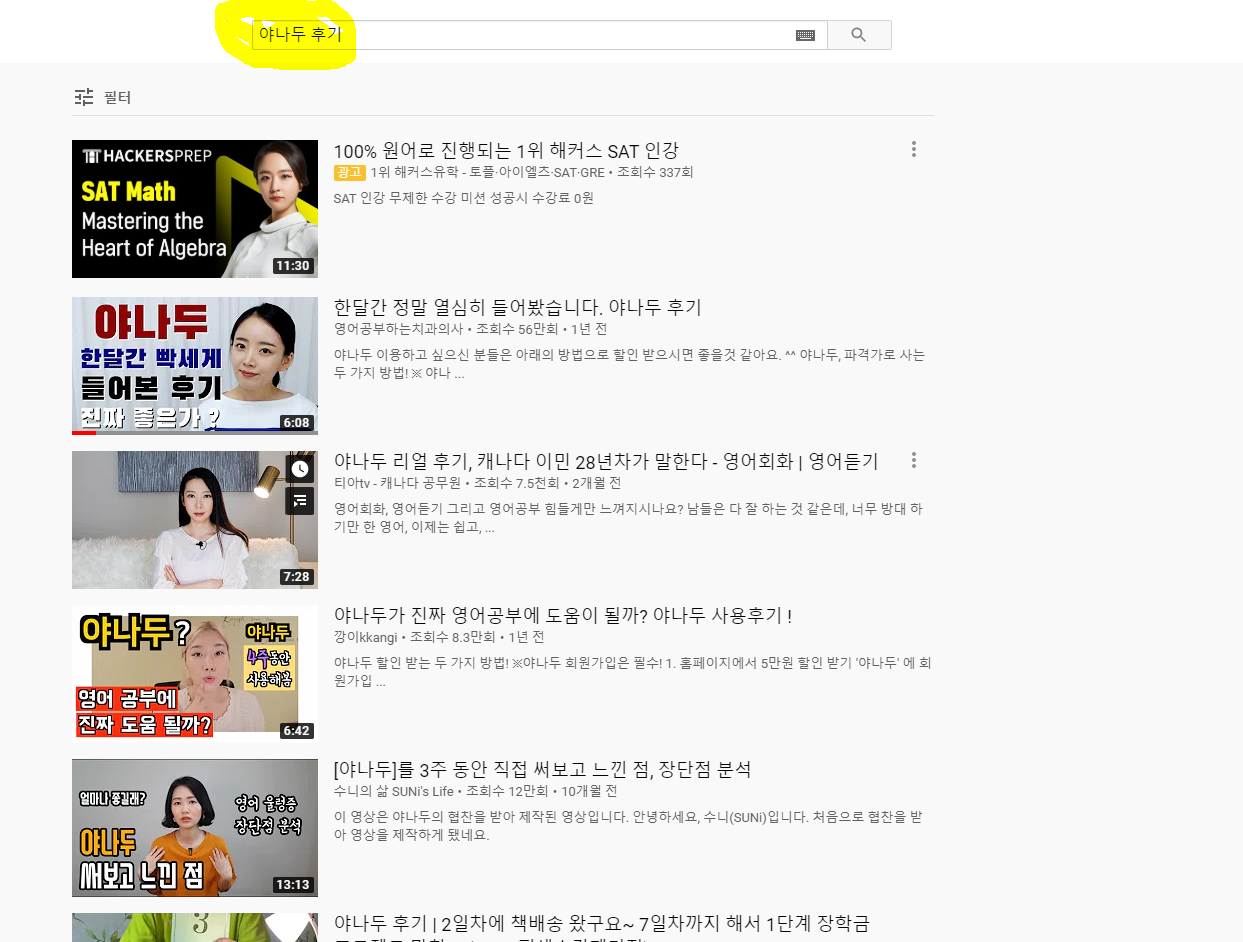The image size is (1243, 942).
Task: Open title 야나두가 진짜 영어공부에 도움이 될까
Action: tap(563, 616)
